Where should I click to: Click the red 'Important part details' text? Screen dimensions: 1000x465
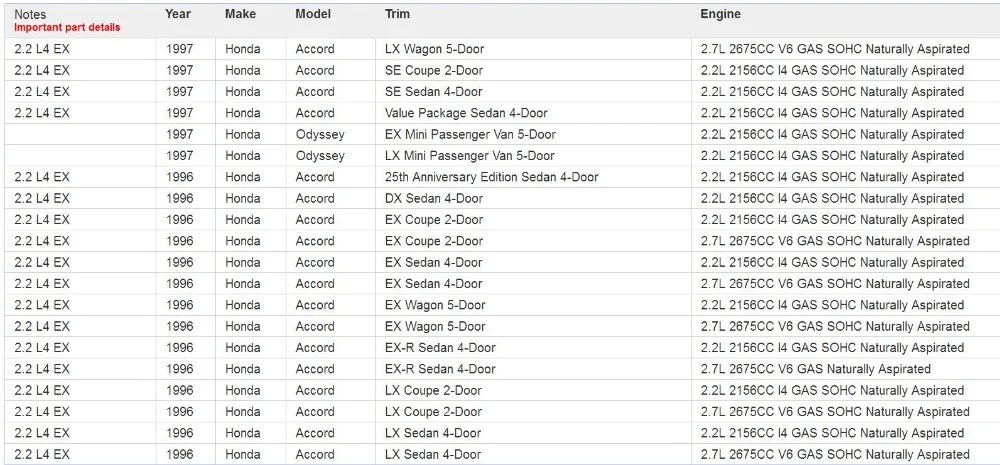click(x=66, y=28)
